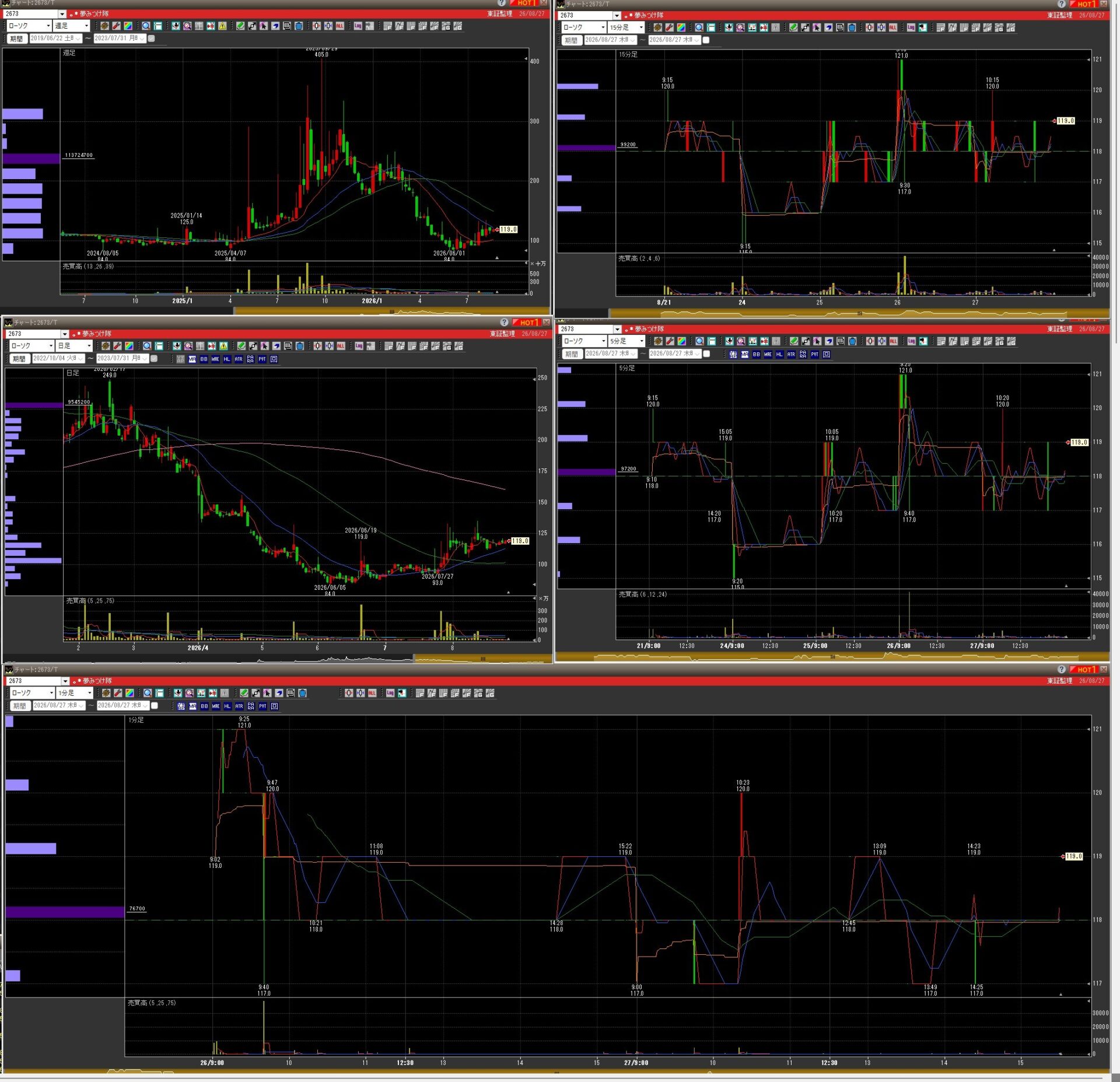Toggle MA indicator in the 1-minute chart
This screenshot has width=1120, height=1082.
[192, 706]
